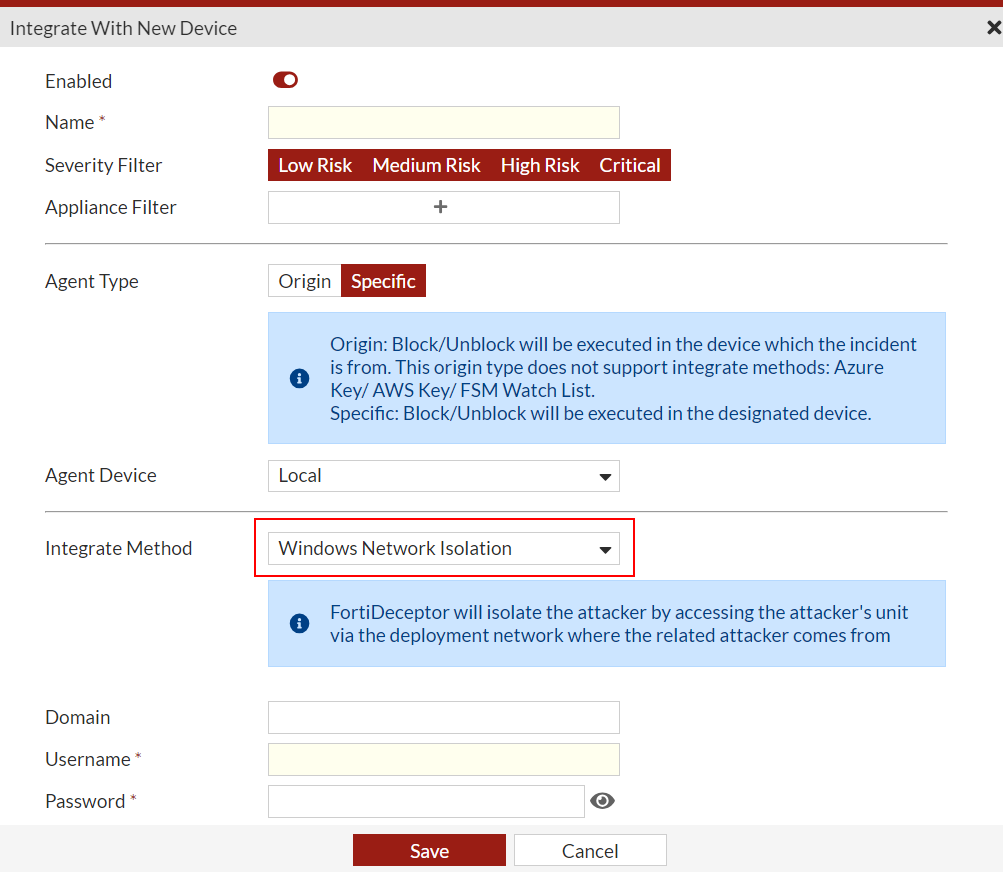Select the Specific agent type
Image resolution: width=1003 pixels, height=872 pixels.
[x=383, y=281]
